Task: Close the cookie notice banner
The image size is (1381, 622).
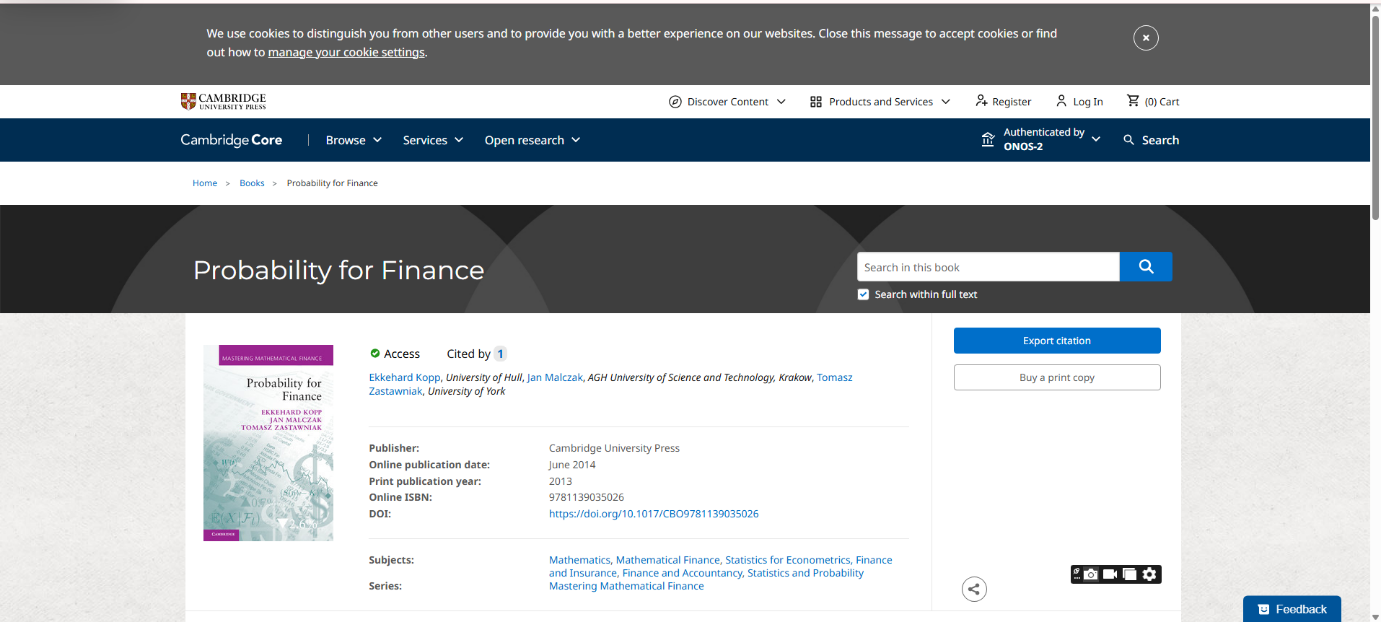Action: coord(1145,38)
